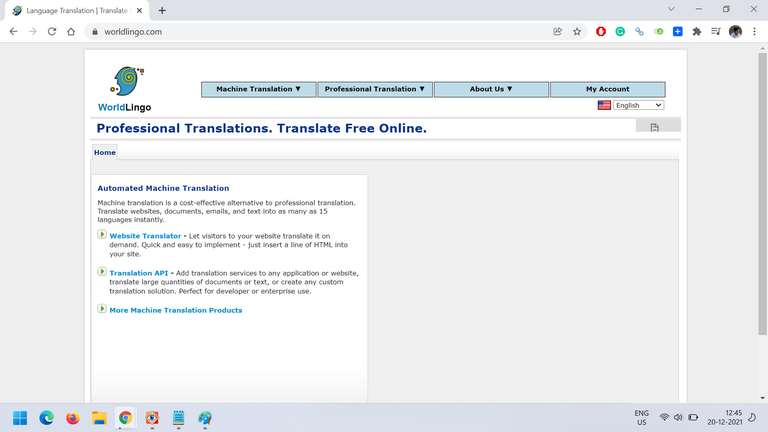This screenshot has height=432, width=768.
Task: Launch Firefox from taskbar
Action: coord(73,418)
